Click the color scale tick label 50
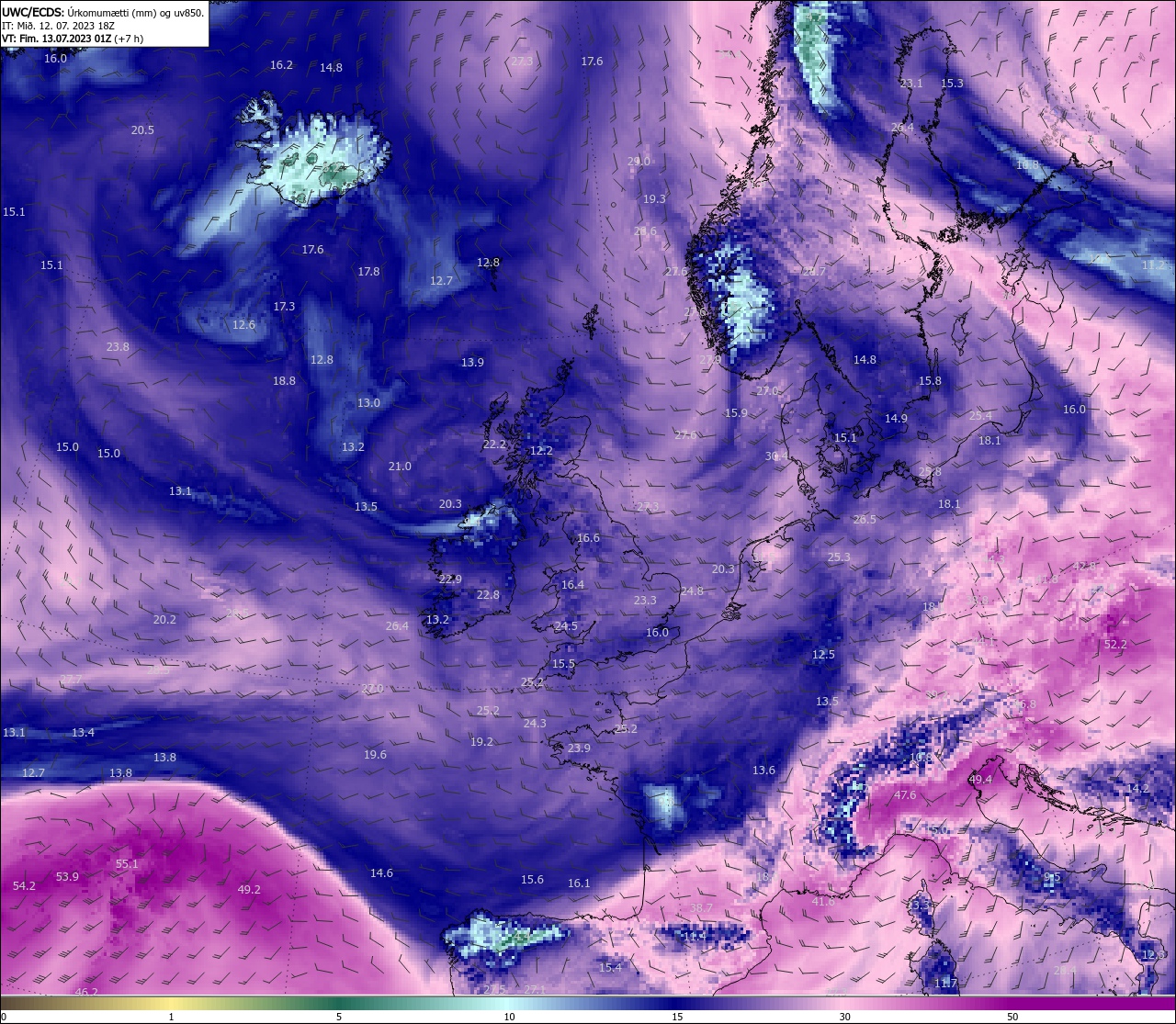Viewport: 1176px width, 1024px height. point(1012,1017)
